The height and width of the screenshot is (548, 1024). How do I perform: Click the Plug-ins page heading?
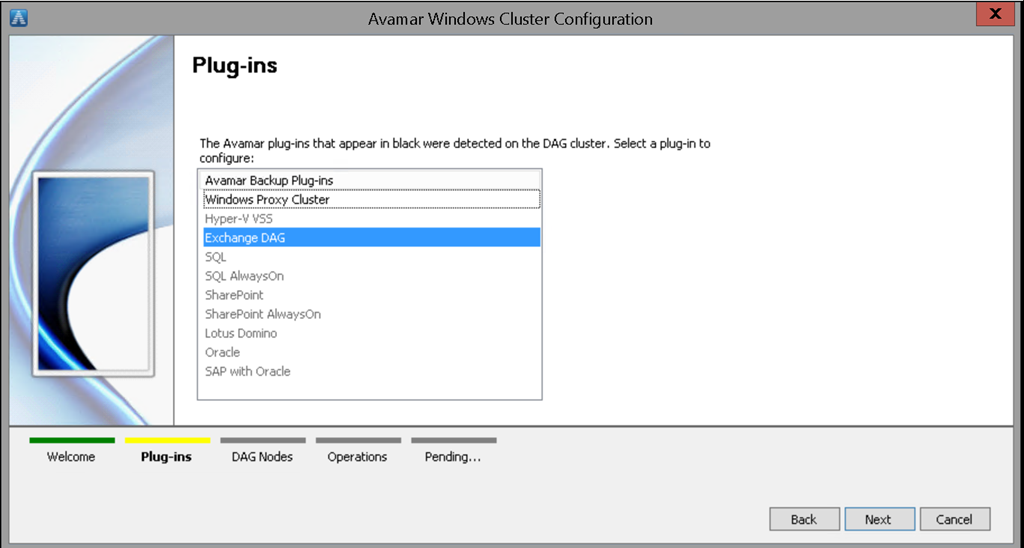tap(235, 66)
